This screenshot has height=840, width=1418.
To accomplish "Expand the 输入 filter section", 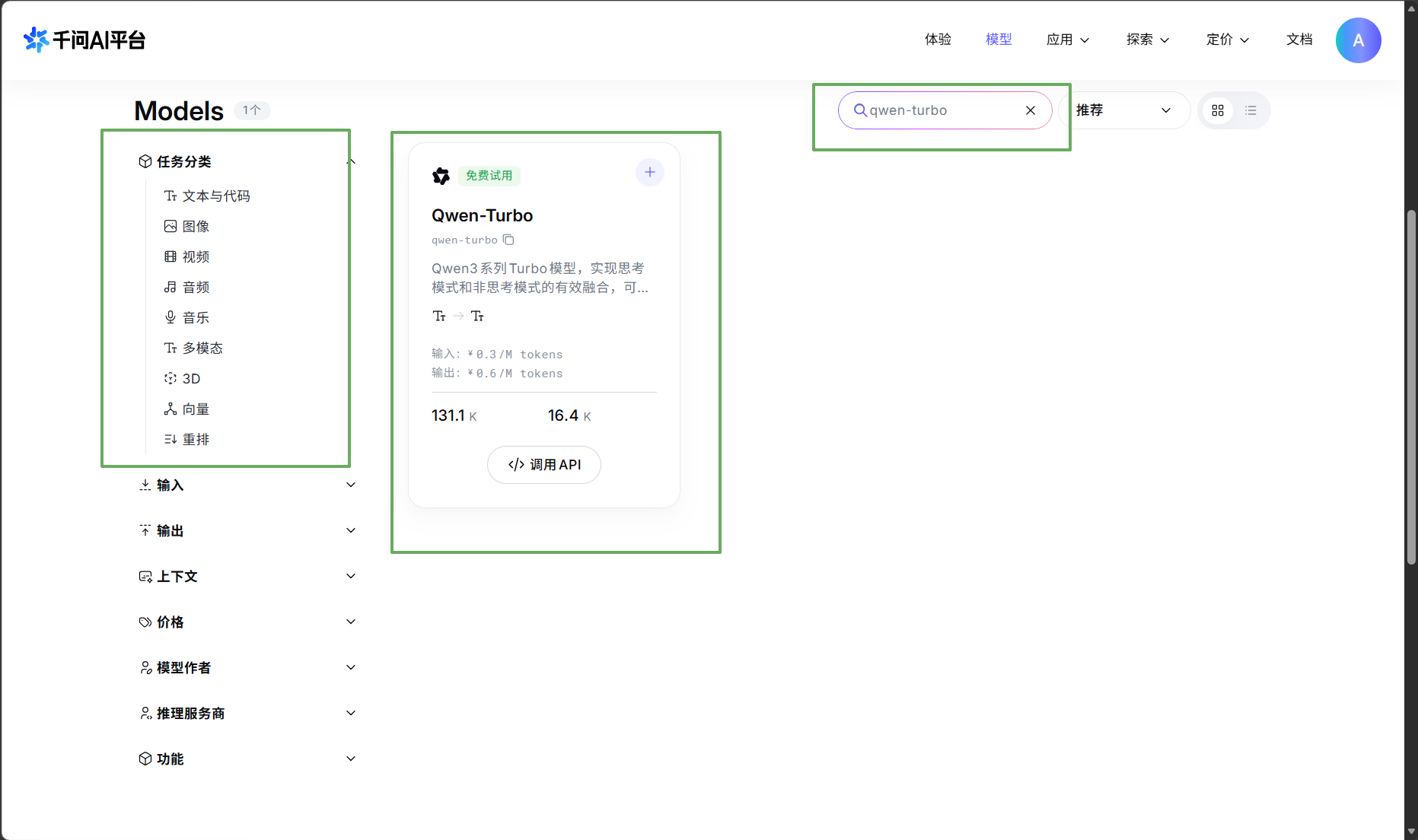I will point(247,485).
